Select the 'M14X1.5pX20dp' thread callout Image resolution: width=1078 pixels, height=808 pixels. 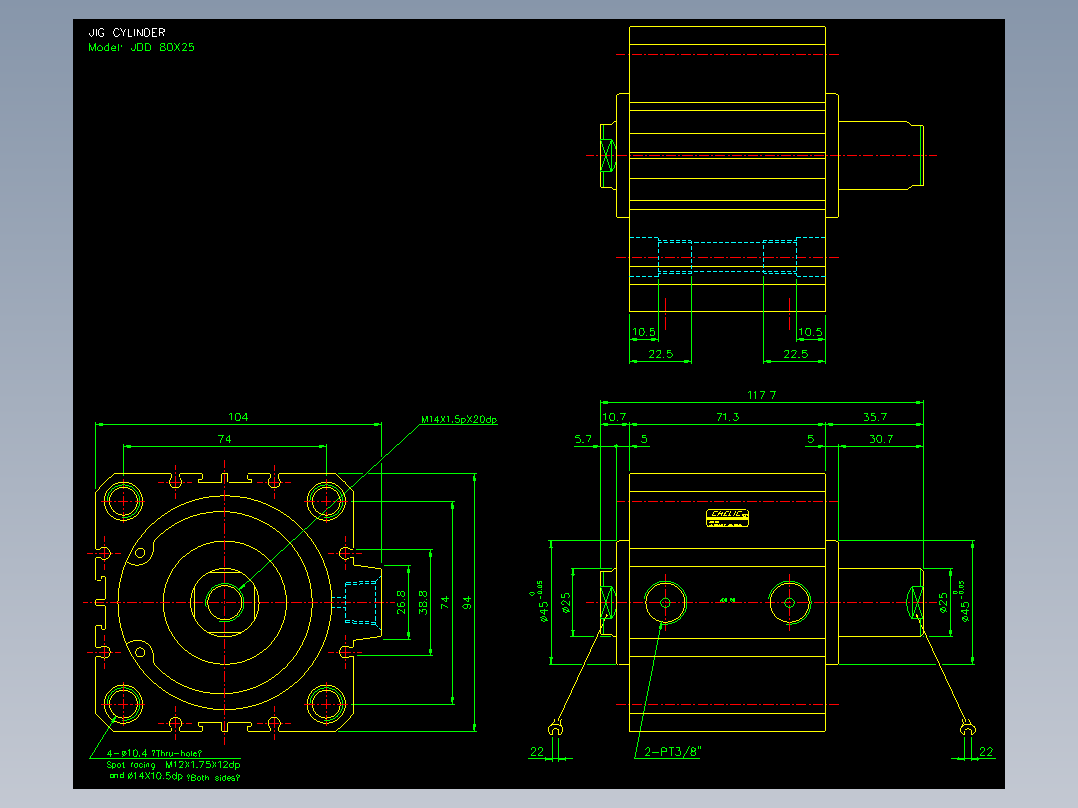459,419
